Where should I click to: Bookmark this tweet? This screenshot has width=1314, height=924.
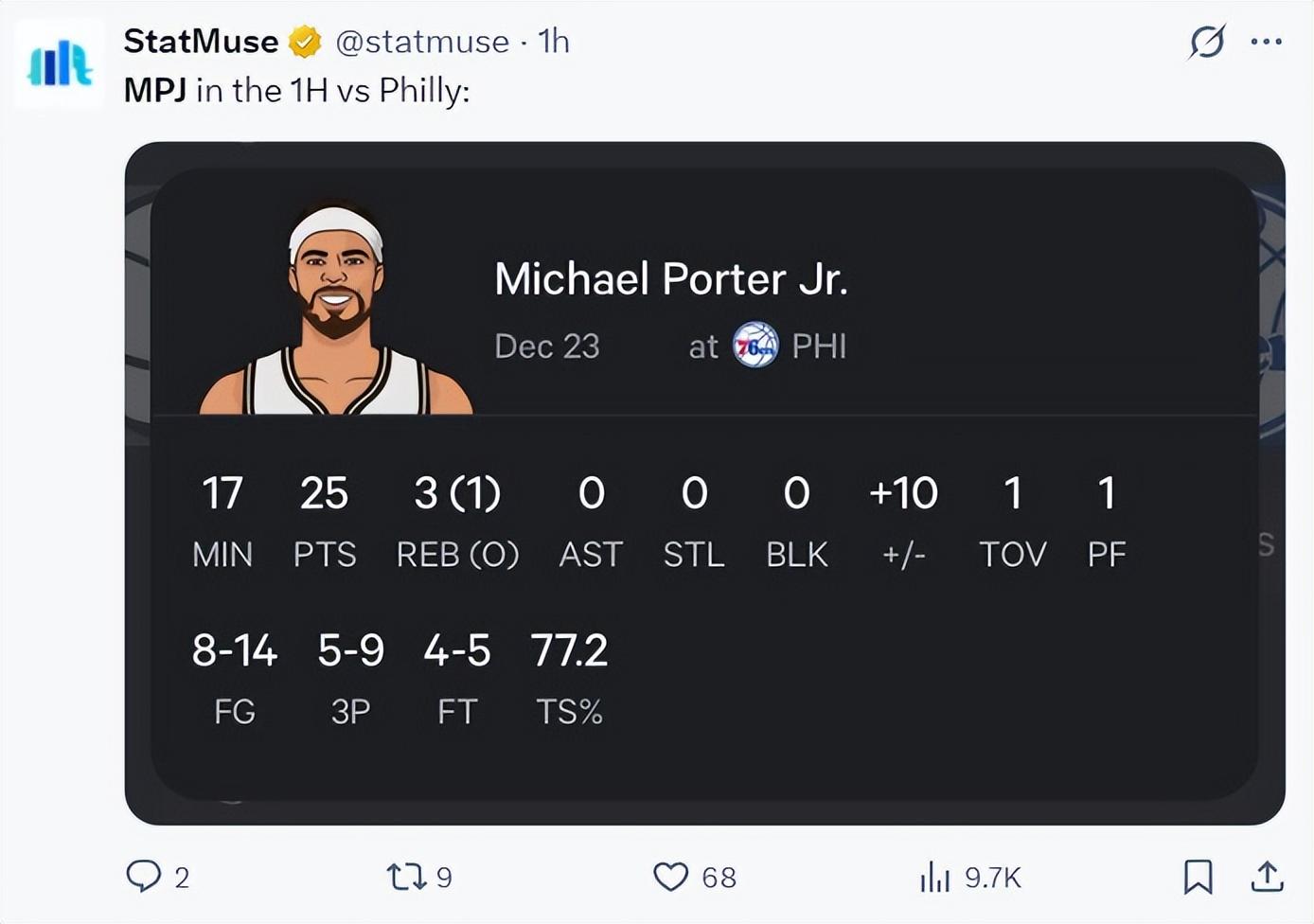coord(1198,877)
